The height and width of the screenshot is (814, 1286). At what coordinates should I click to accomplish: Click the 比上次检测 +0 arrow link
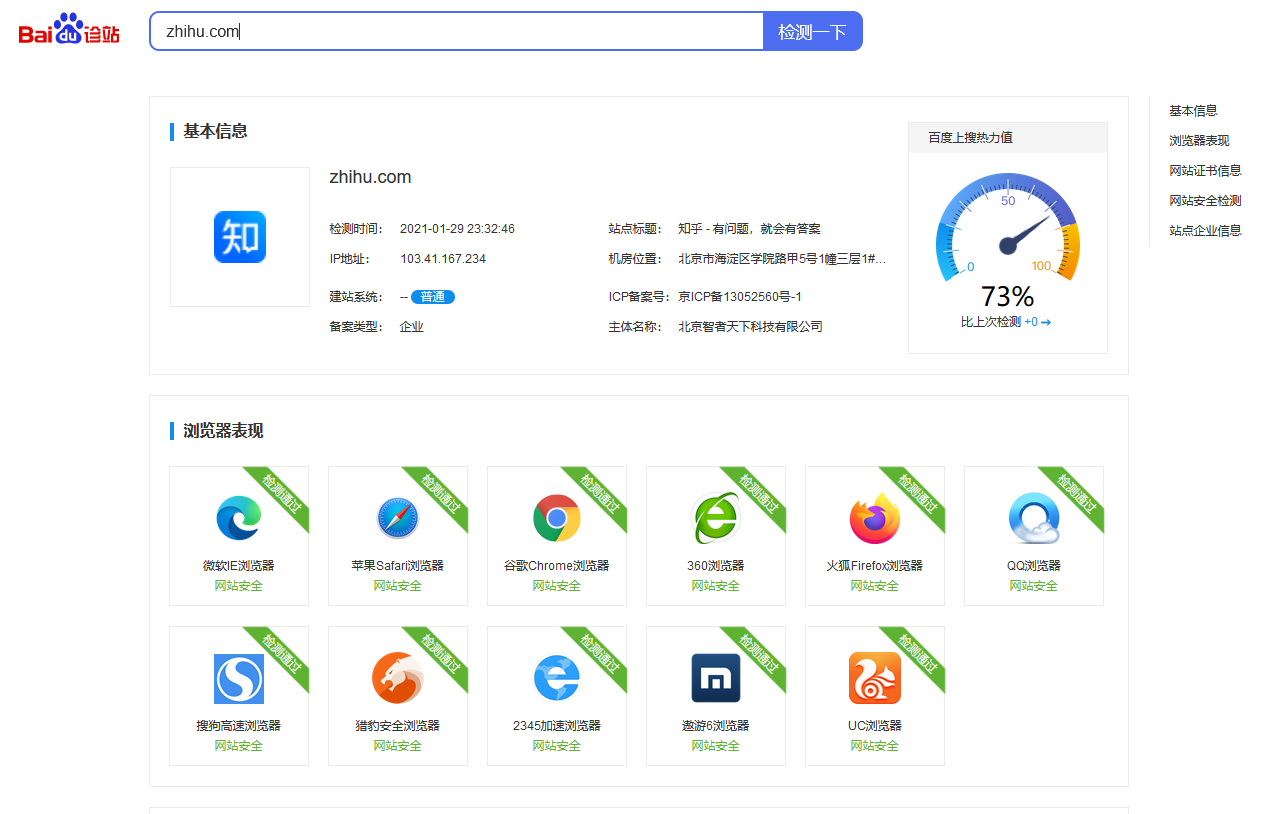coord(1006,322)
